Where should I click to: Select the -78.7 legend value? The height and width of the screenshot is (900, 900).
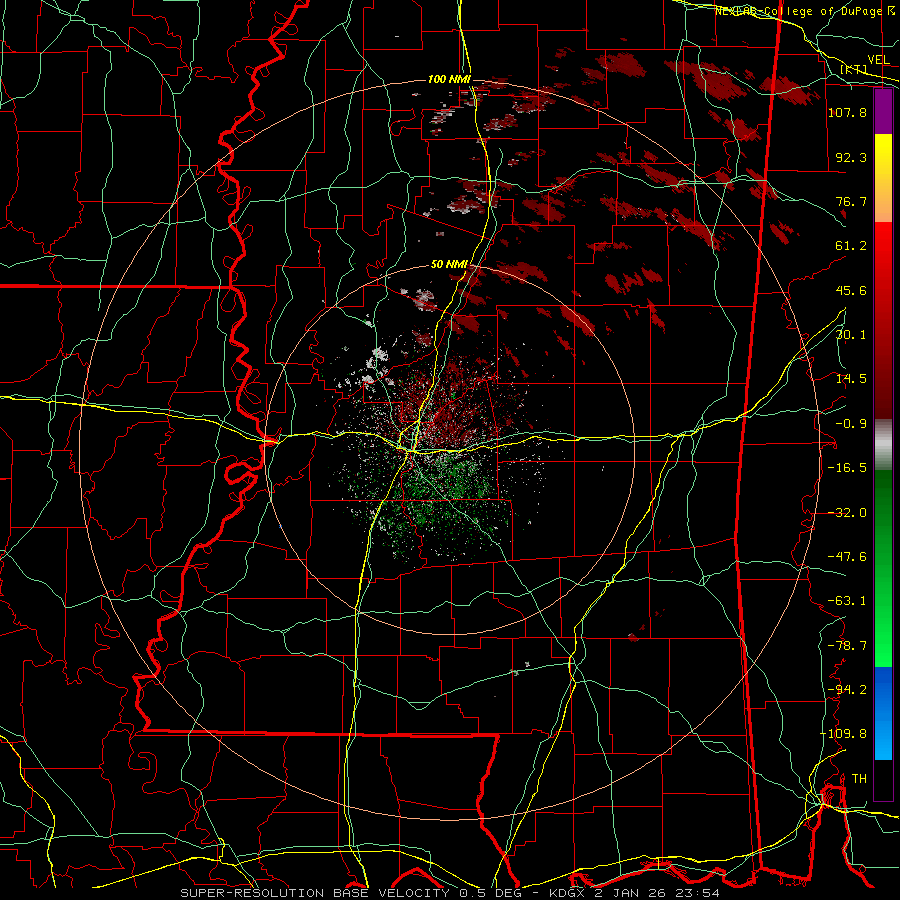pos(847,645)
